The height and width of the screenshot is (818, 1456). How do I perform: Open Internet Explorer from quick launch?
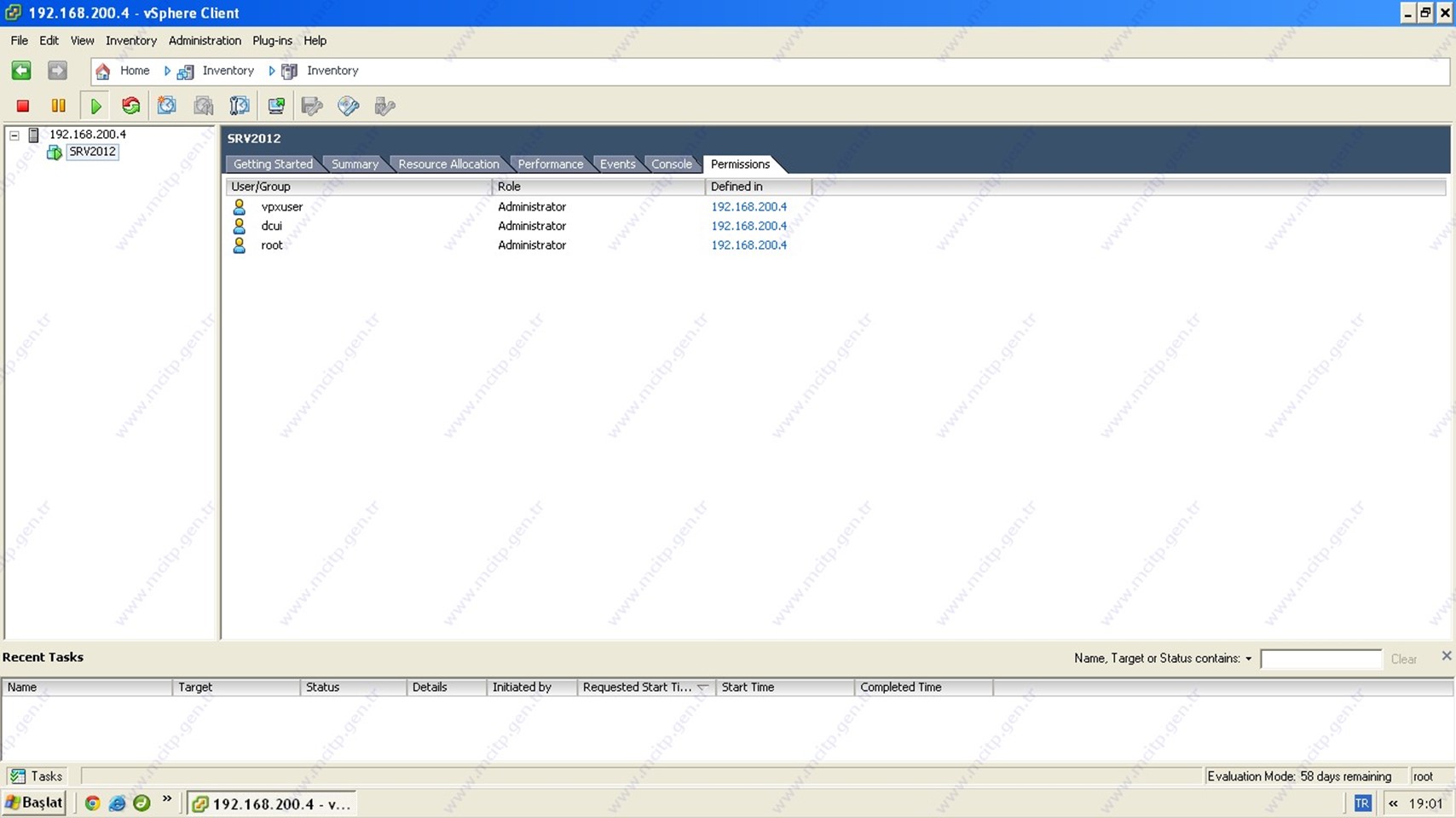pyautogui.click(x=118, y=804)
